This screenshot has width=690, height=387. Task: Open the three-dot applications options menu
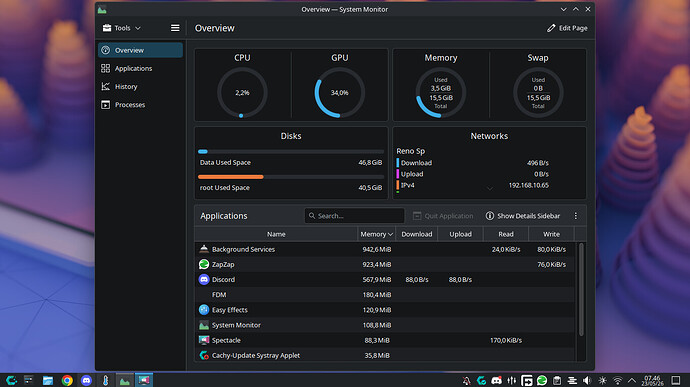coord(576,216)
